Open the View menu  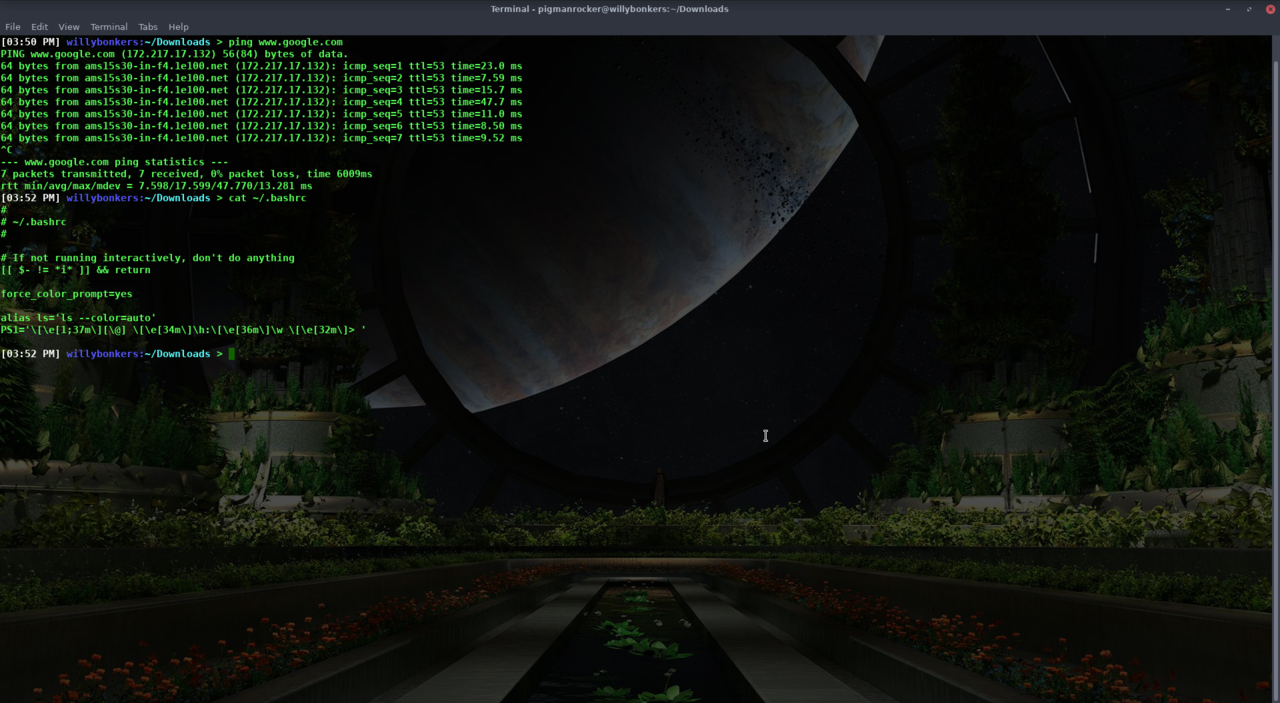coord(69,27)
